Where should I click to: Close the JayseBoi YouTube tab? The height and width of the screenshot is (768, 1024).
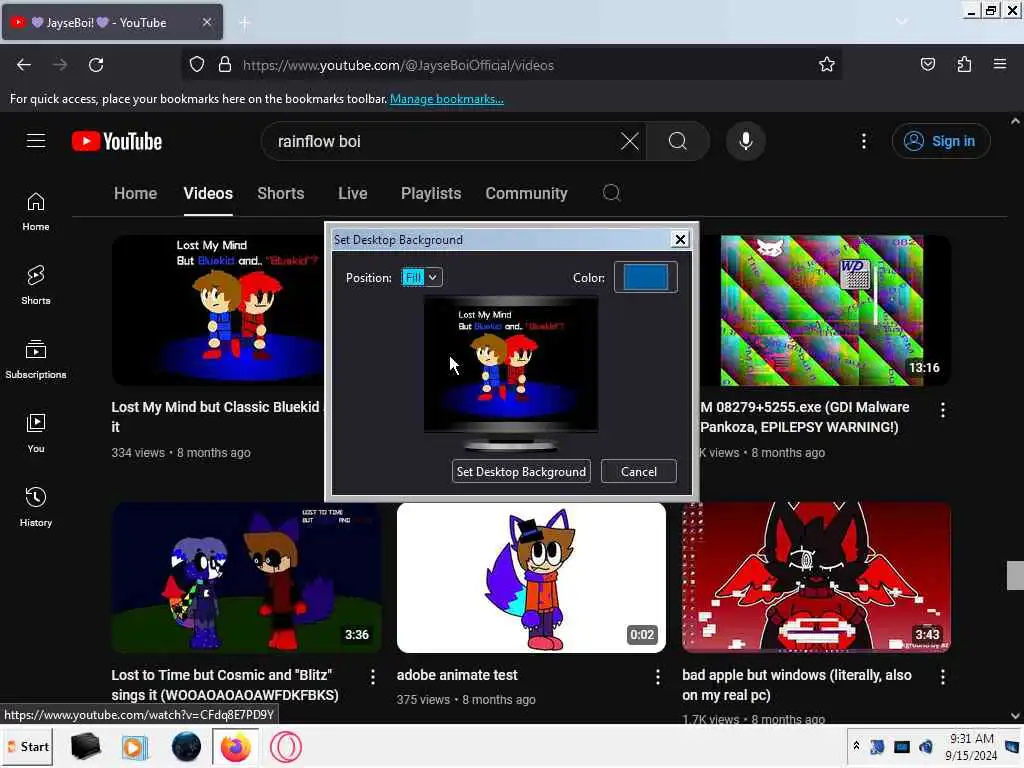[206, 22]
